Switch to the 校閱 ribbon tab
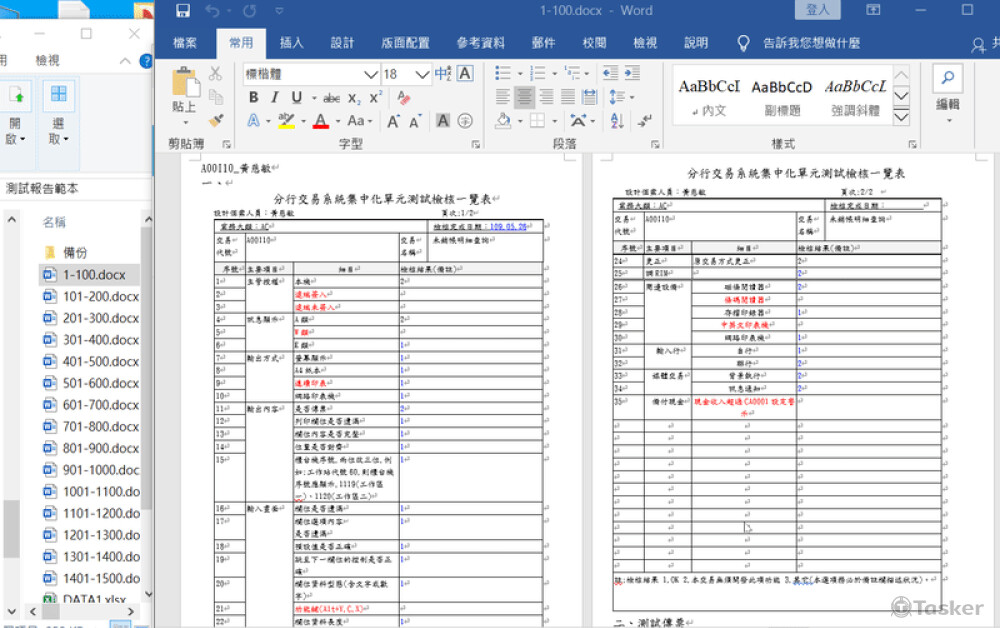Viewport: 1000px width, 628px height. coord(594,43)
